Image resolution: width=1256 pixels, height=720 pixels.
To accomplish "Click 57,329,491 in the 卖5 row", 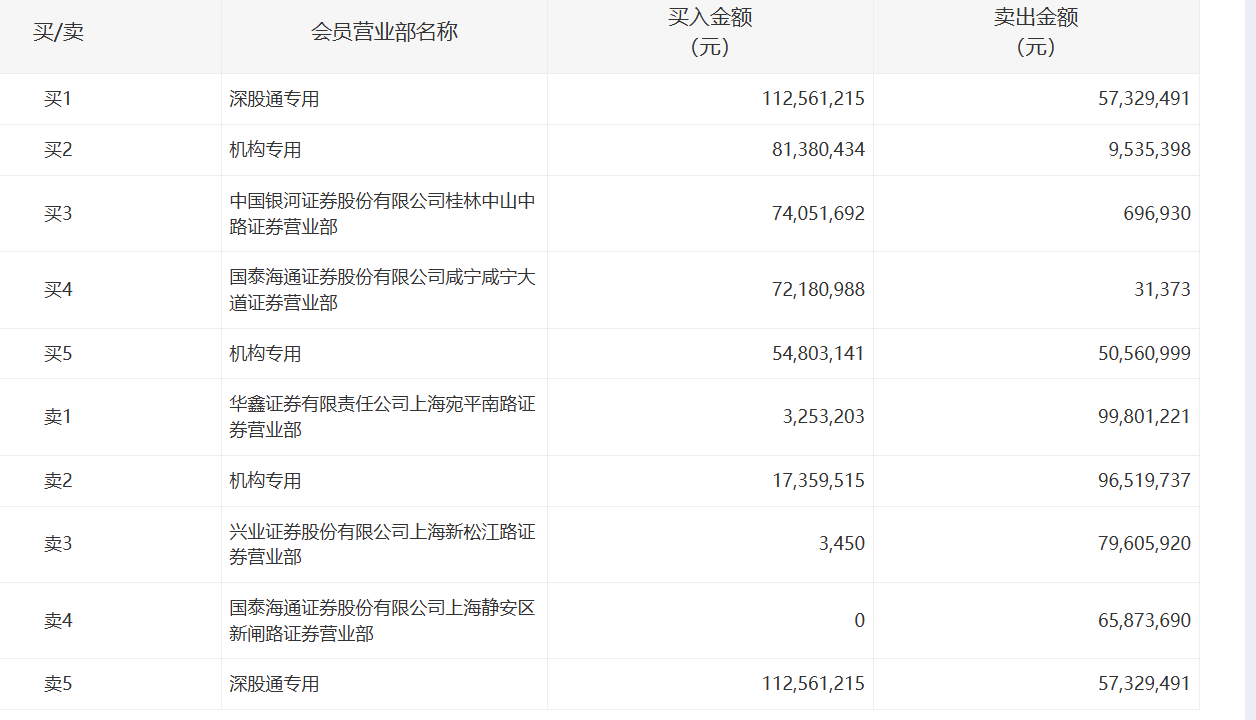I will point(1144,684).
